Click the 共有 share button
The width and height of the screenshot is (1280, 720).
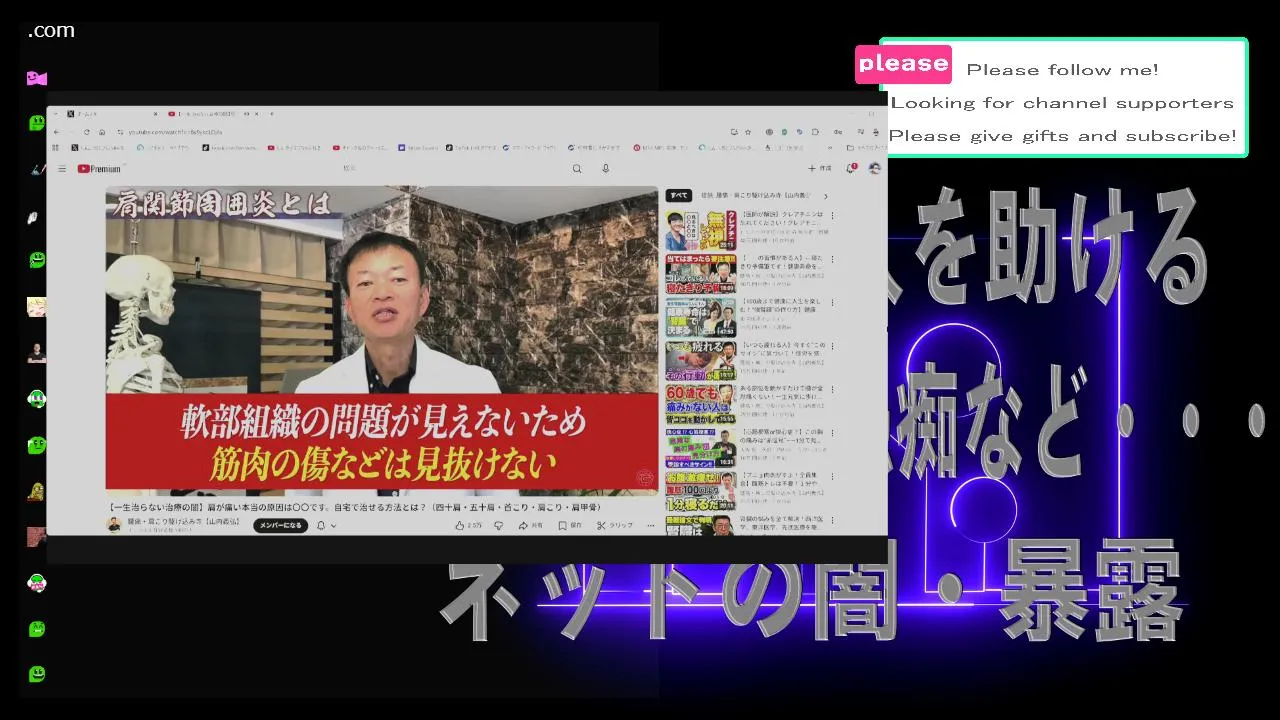pos(531,525)
